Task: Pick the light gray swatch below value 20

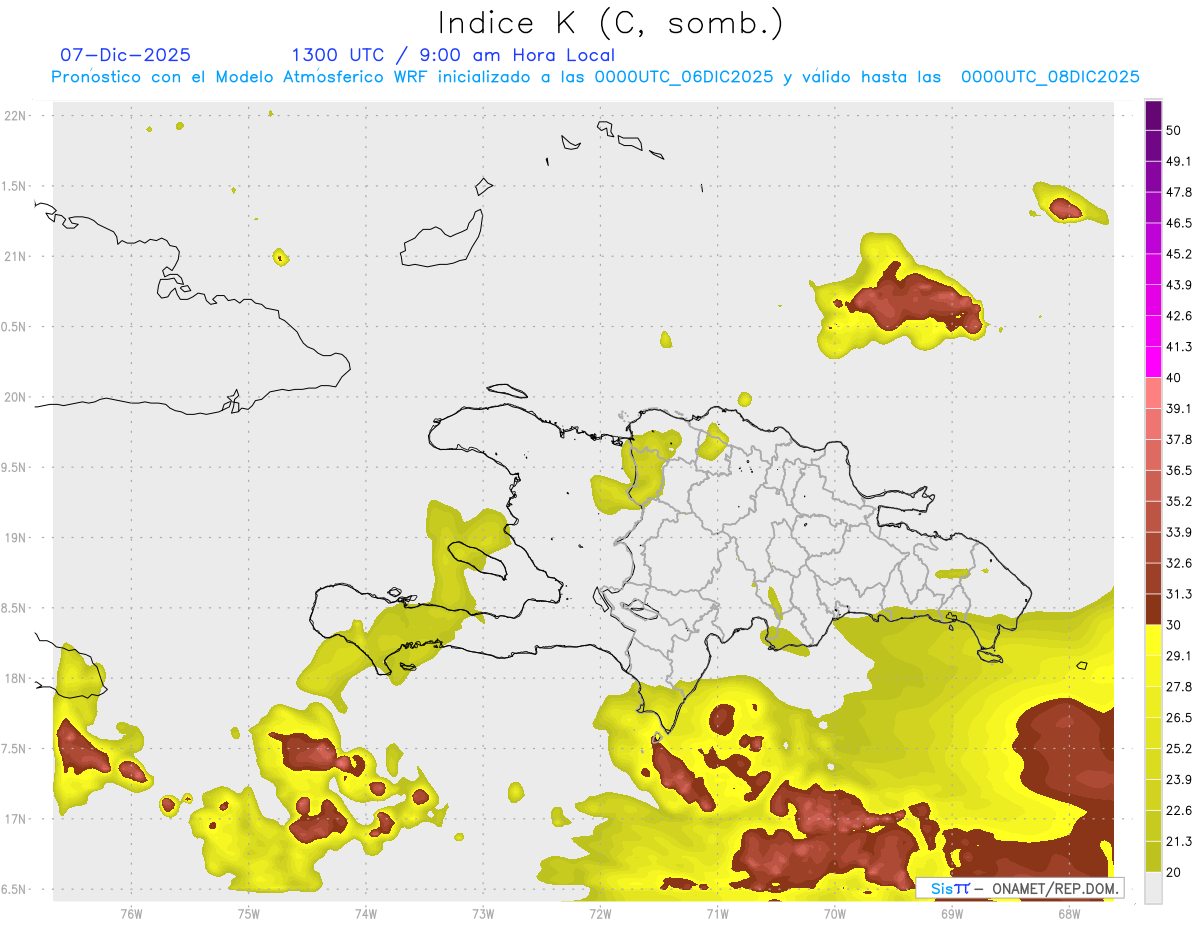Action: coord(1153,888)
